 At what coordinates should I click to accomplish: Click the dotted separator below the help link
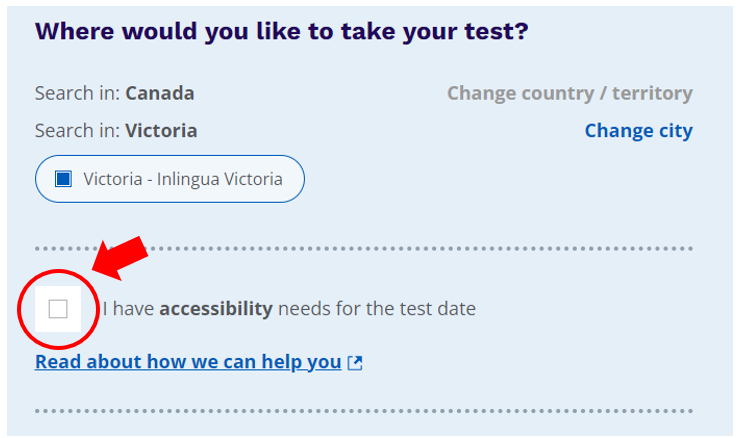tap(400, 411)
